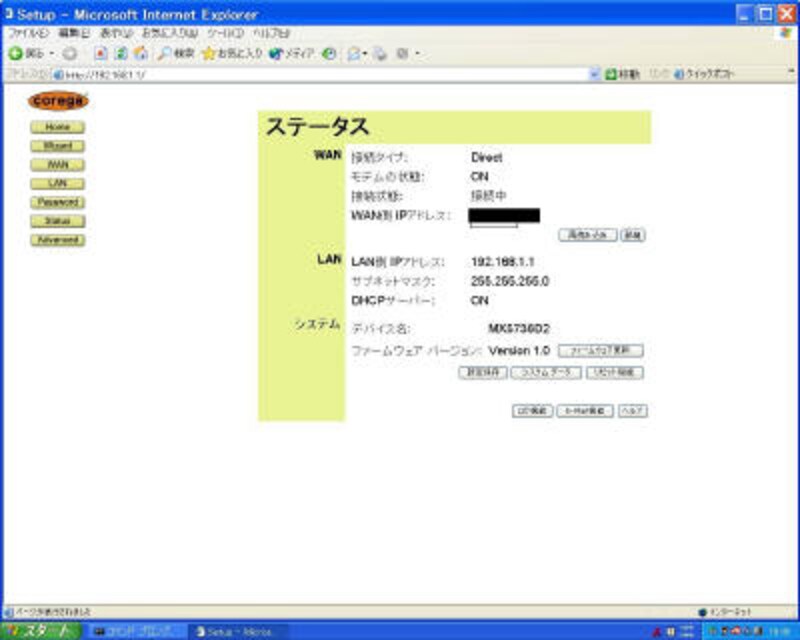Open the Mail dropdown arrow

point(365,54)
